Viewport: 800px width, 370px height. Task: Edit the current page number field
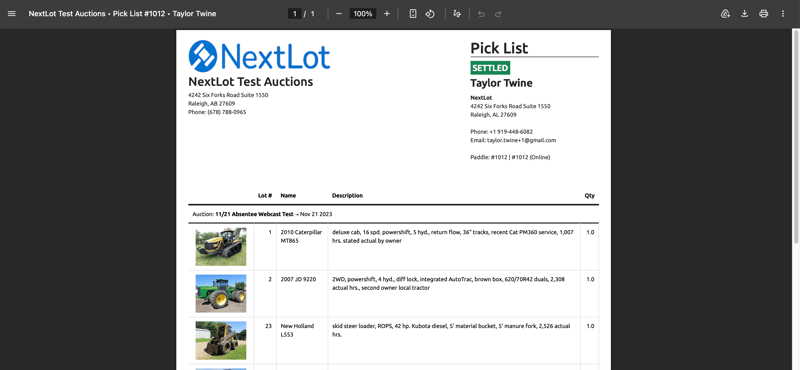coord(294,14)
